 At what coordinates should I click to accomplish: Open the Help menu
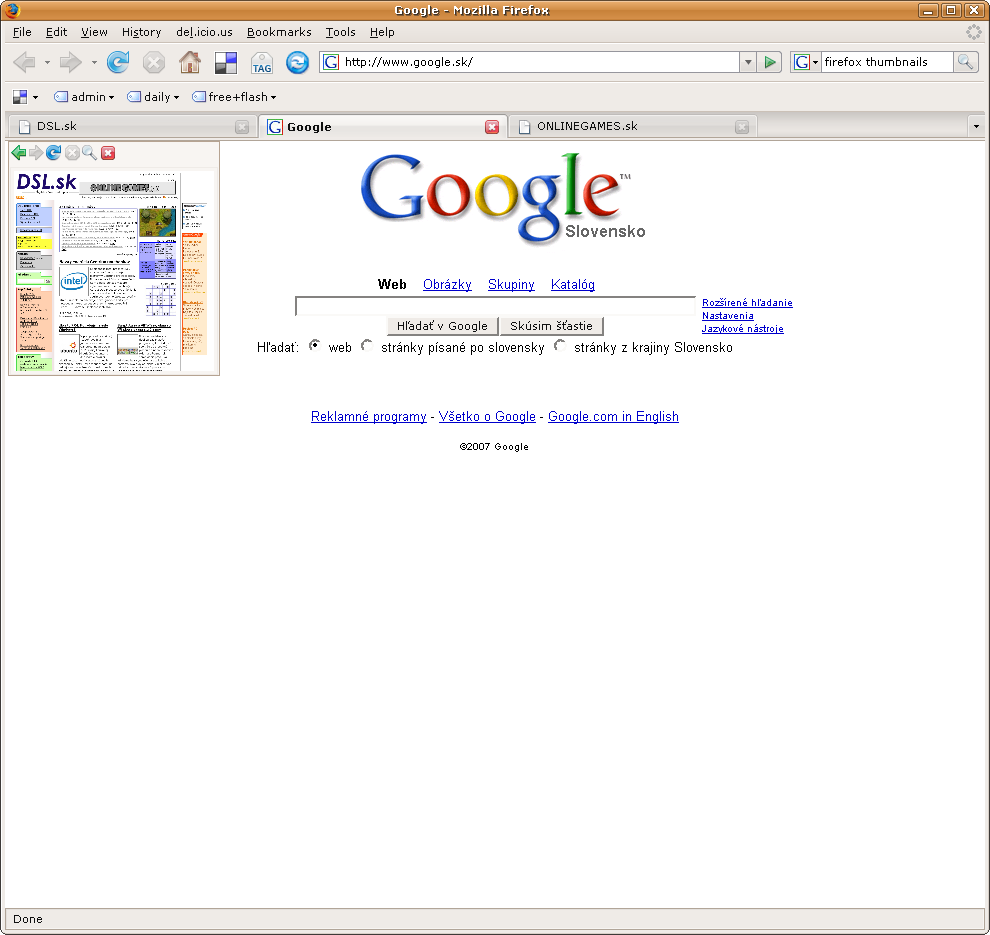[382, 32]
